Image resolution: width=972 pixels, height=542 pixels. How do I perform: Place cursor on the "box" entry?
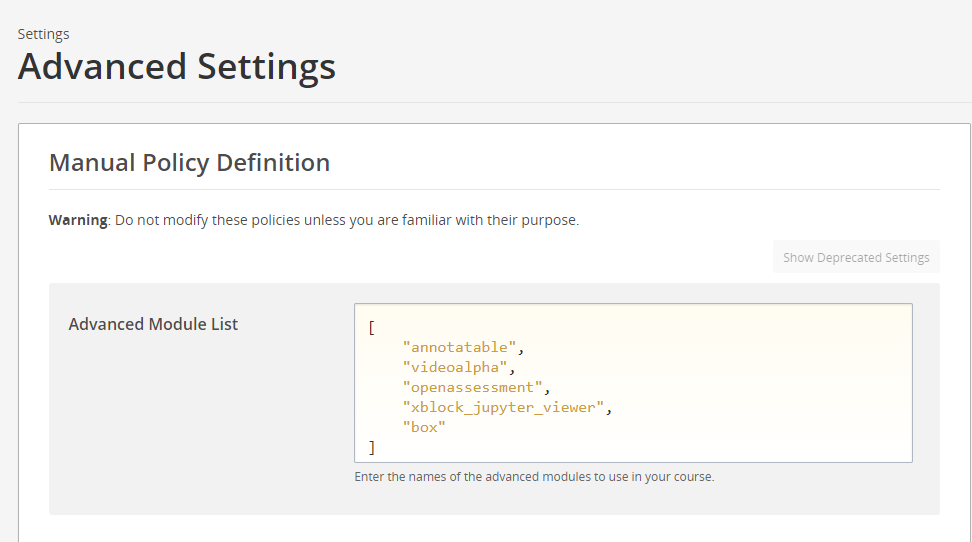(x=424, y=427)
